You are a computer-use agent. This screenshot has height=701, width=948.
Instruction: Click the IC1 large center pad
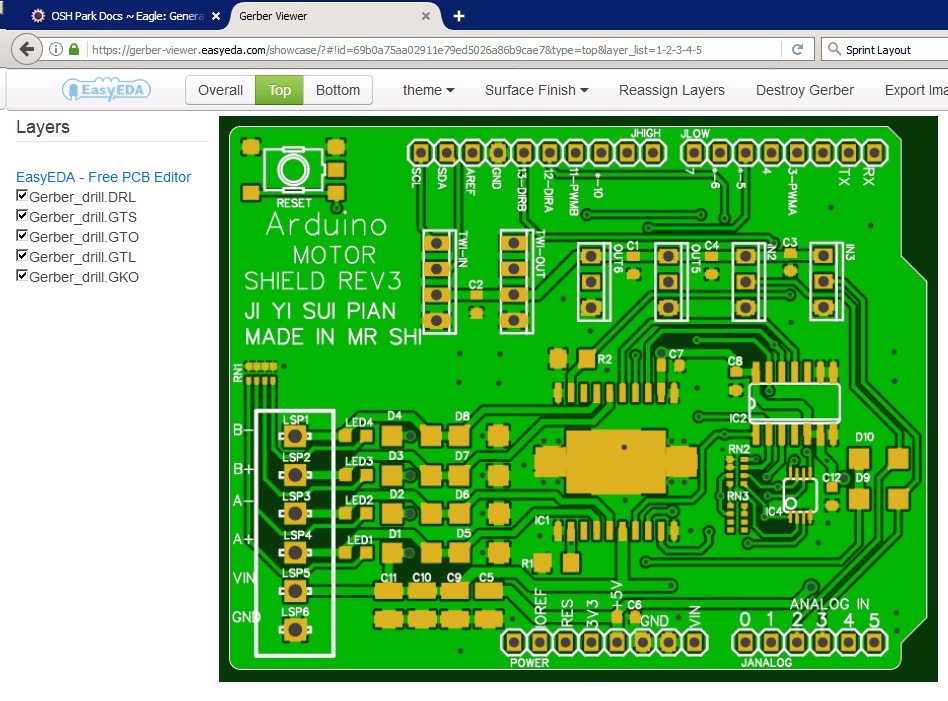pos(616,462)
